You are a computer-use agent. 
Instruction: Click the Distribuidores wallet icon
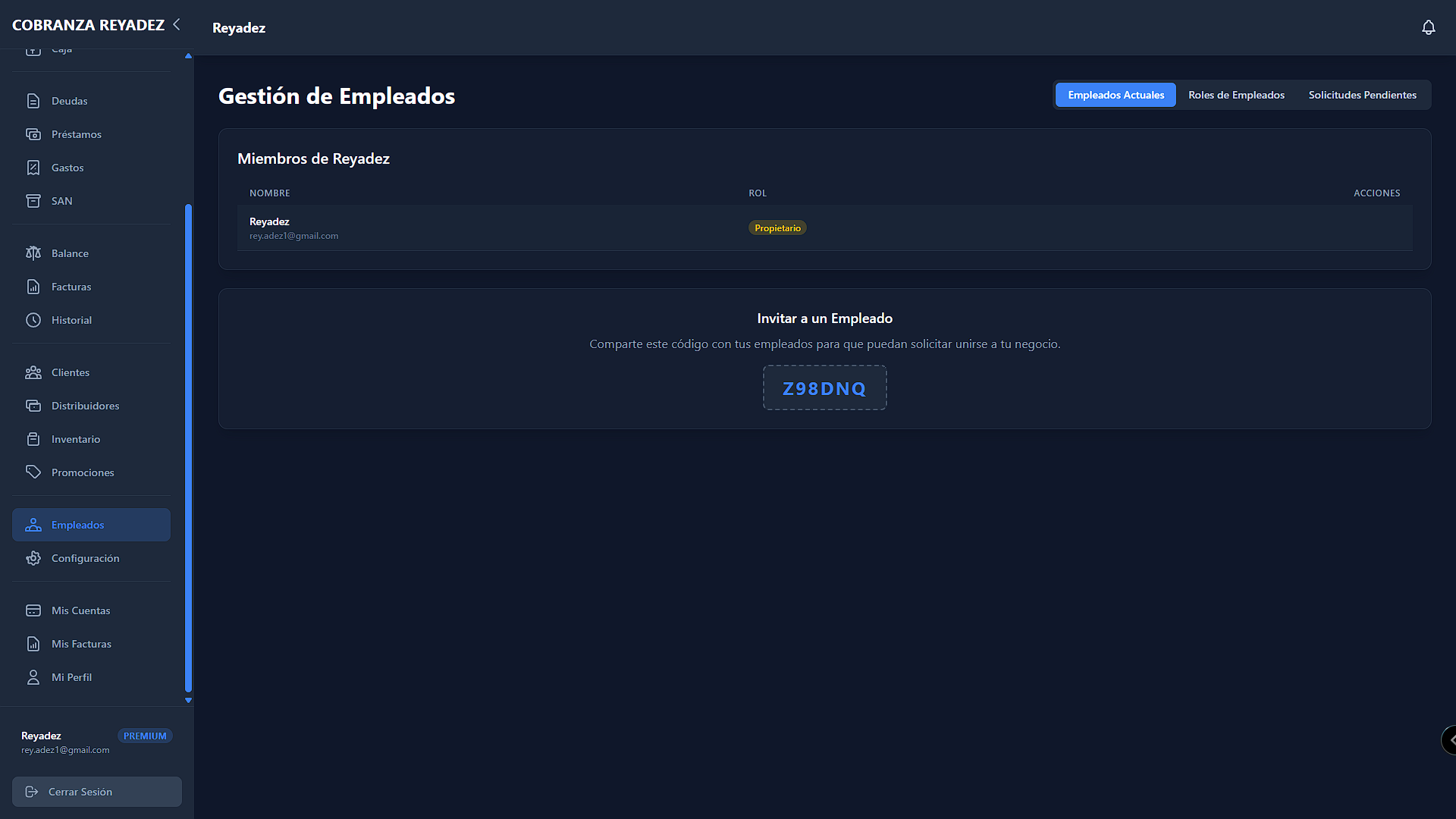(x=33, y=406)
